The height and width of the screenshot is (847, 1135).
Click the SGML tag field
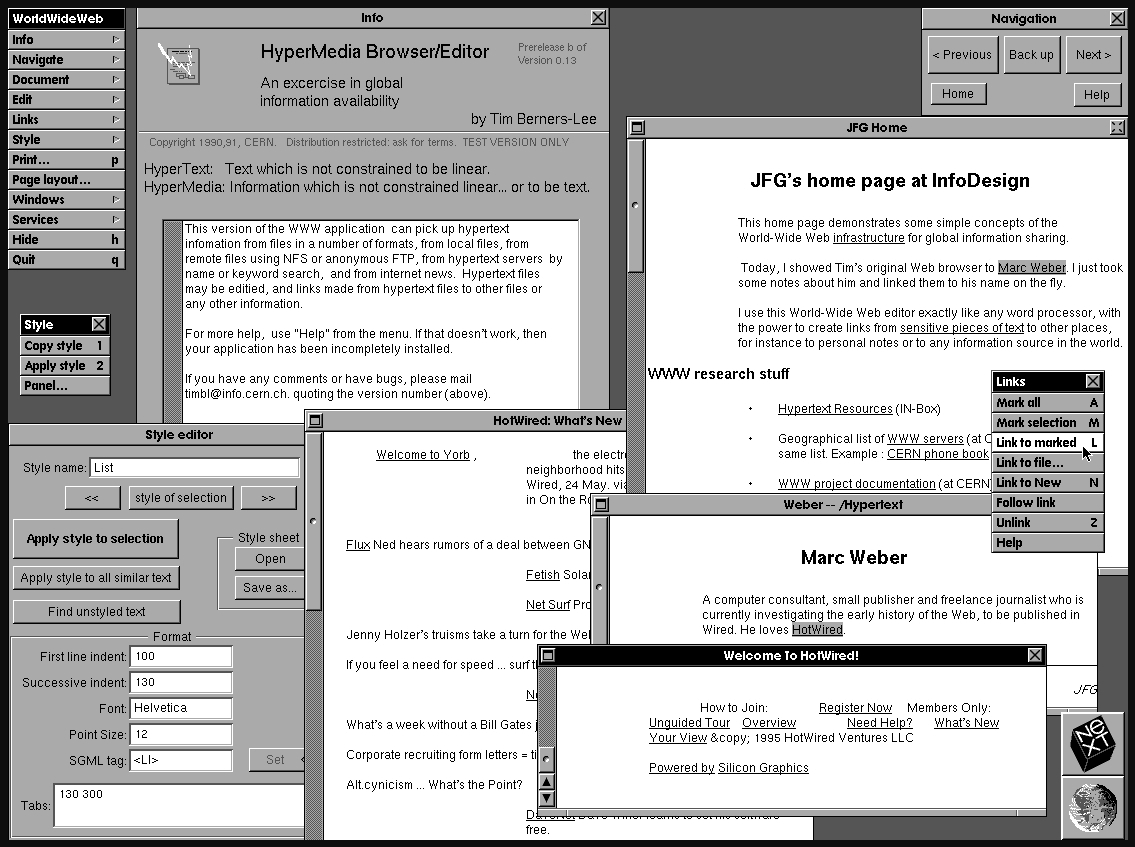tap(181, 760)
